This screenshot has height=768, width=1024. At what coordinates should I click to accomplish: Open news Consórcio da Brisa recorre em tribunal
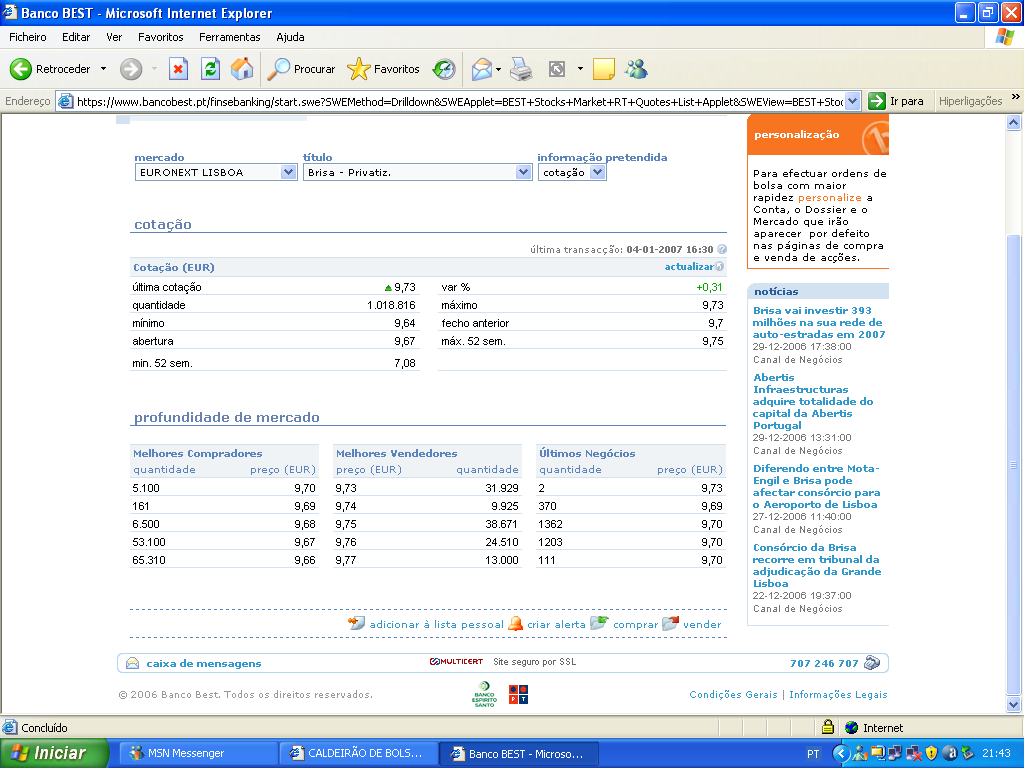[817, 566]
